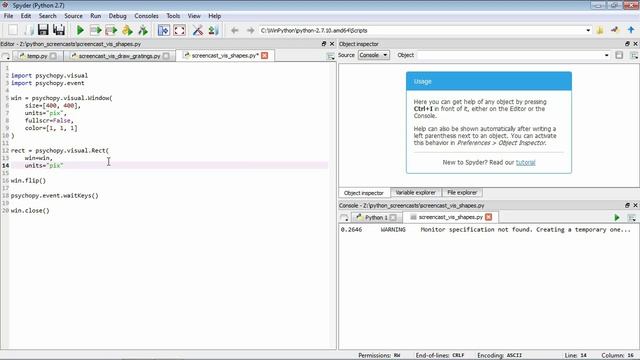
Task: Open the Search menu
Action: pyautogui.click(x=47, y=16)
